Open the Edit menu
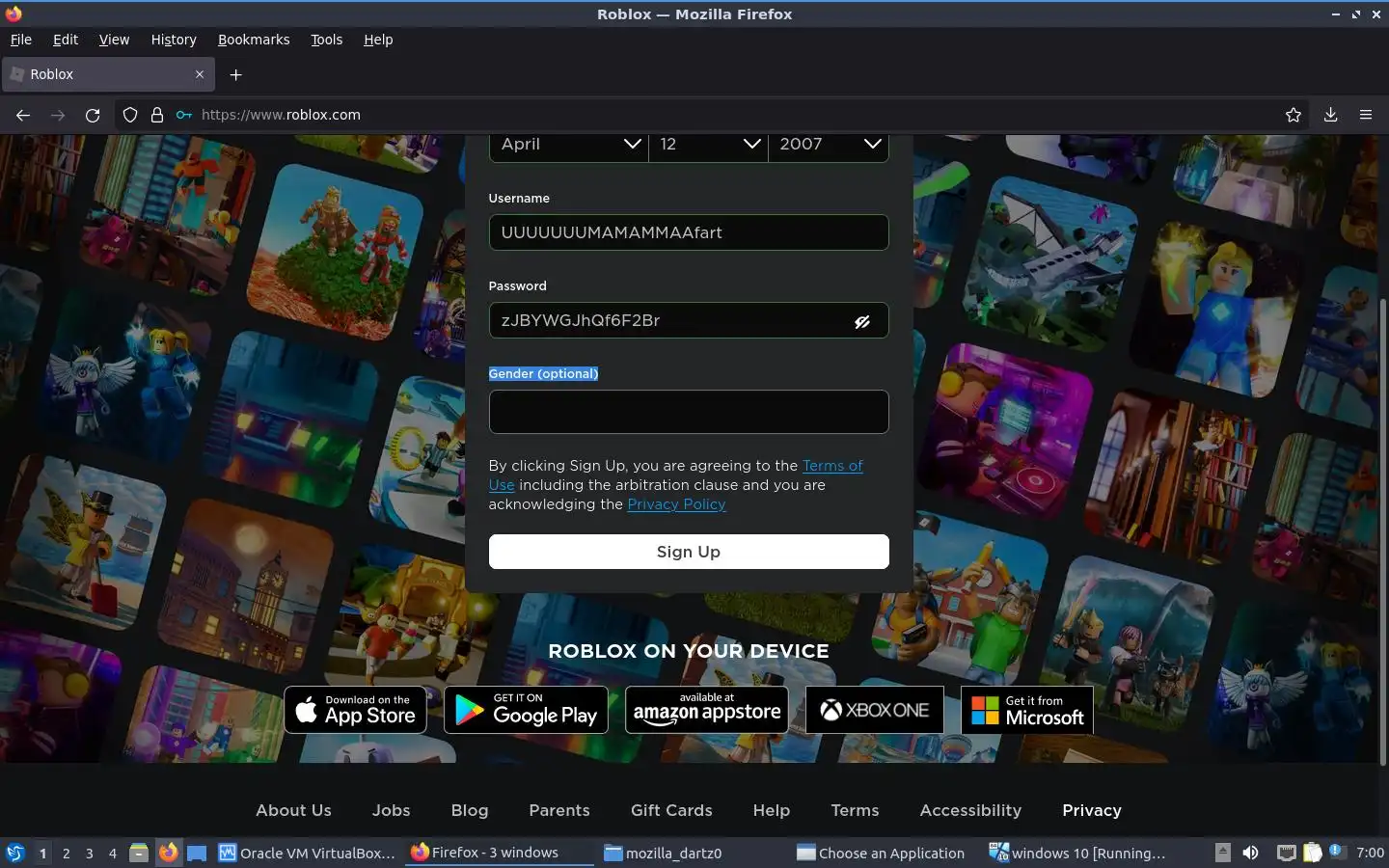The image size is (1389, 868). pyautogui.click(x=66, y=40)
